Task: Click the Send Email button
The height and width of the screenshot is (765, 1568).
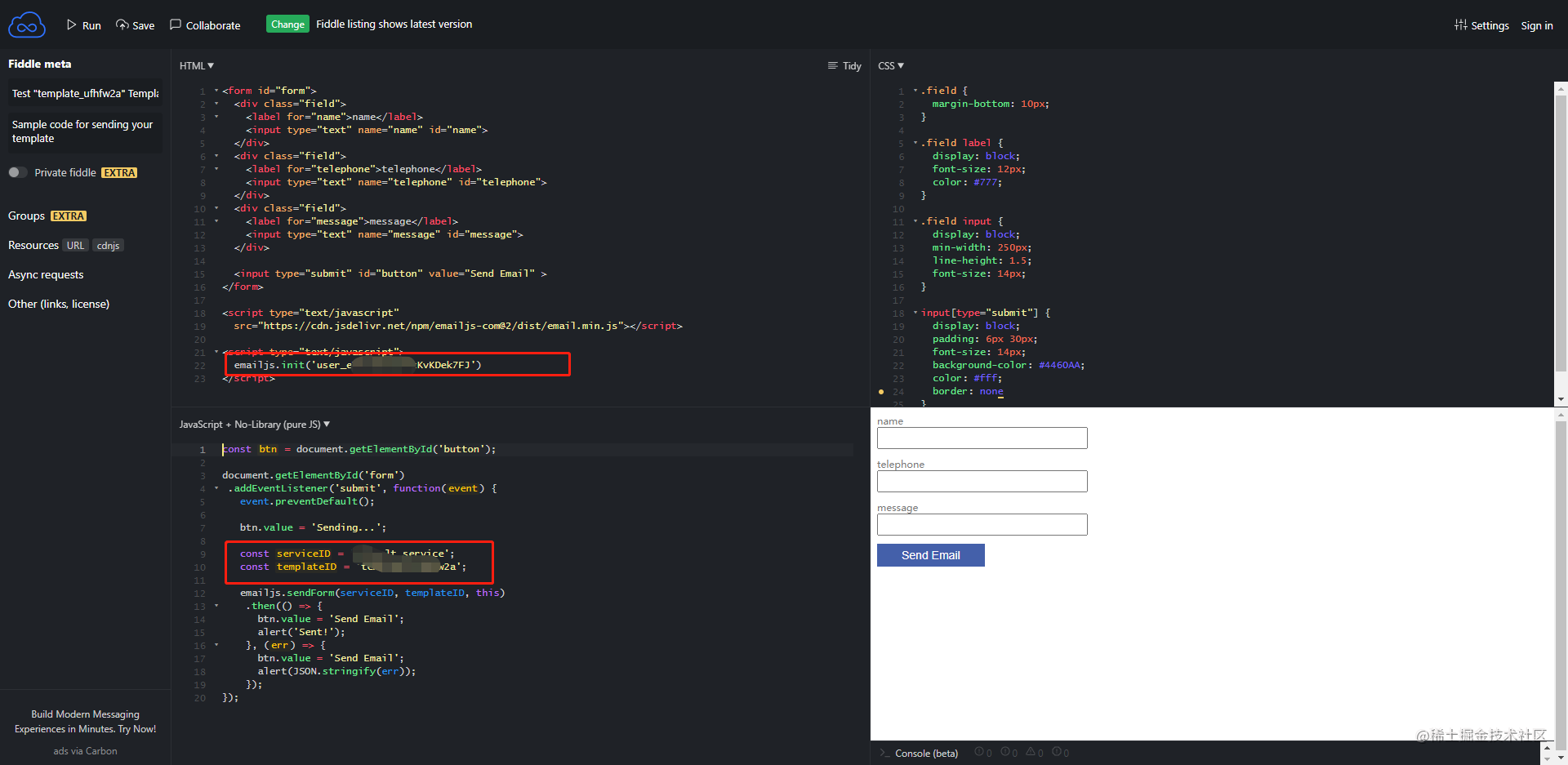Action: [x=930, y=555]
